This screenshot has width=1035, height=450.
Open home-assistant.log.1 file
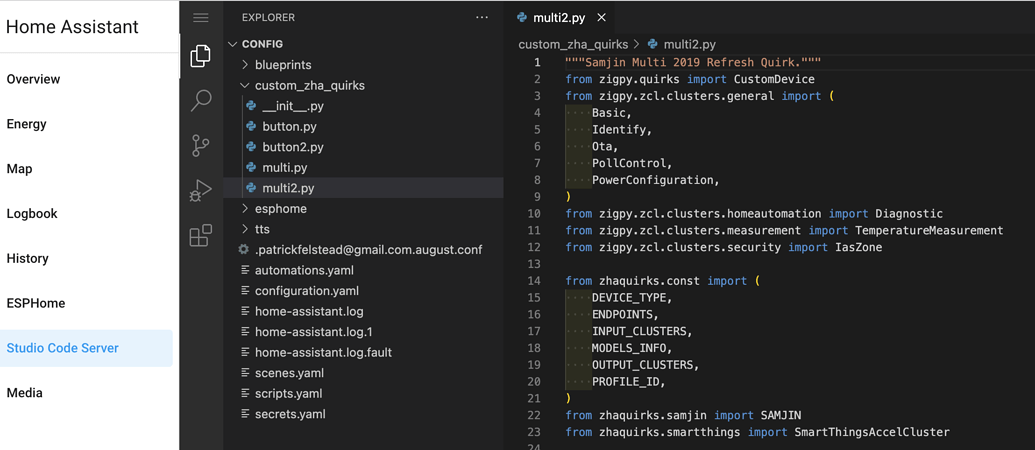point(314,332)
